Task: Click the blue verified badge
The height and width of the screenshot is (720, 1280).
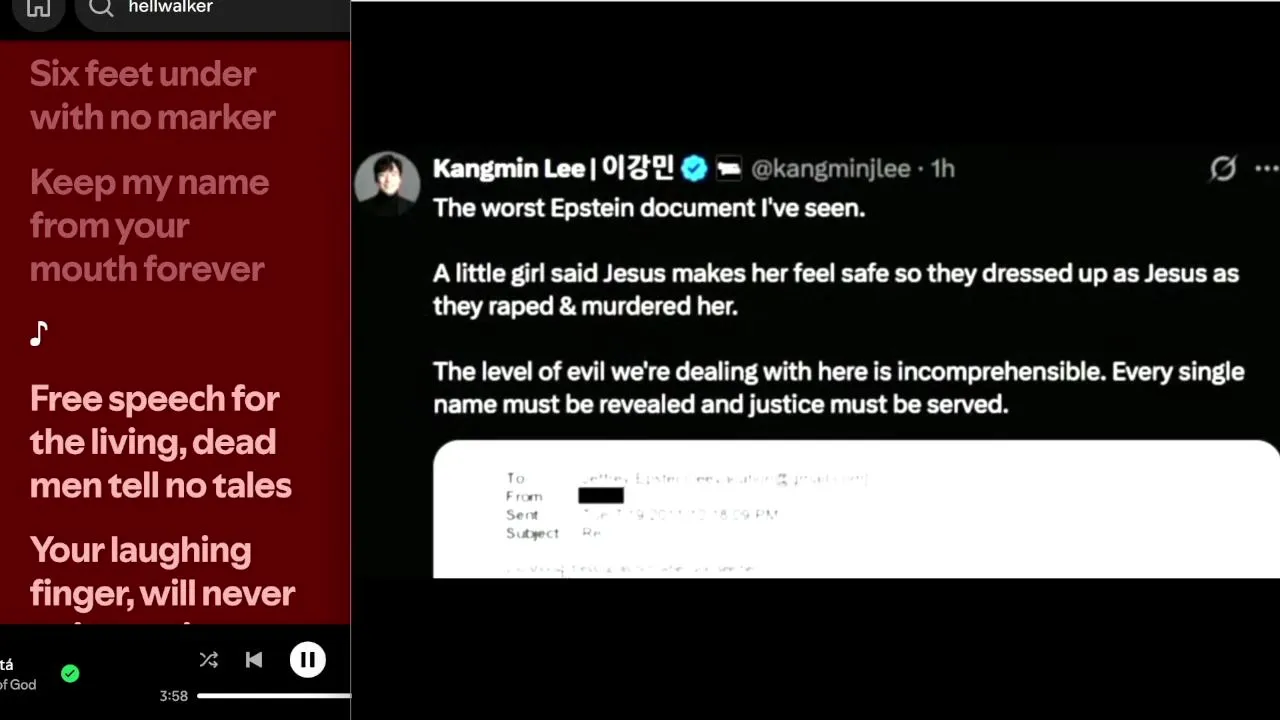Action: 694,169
